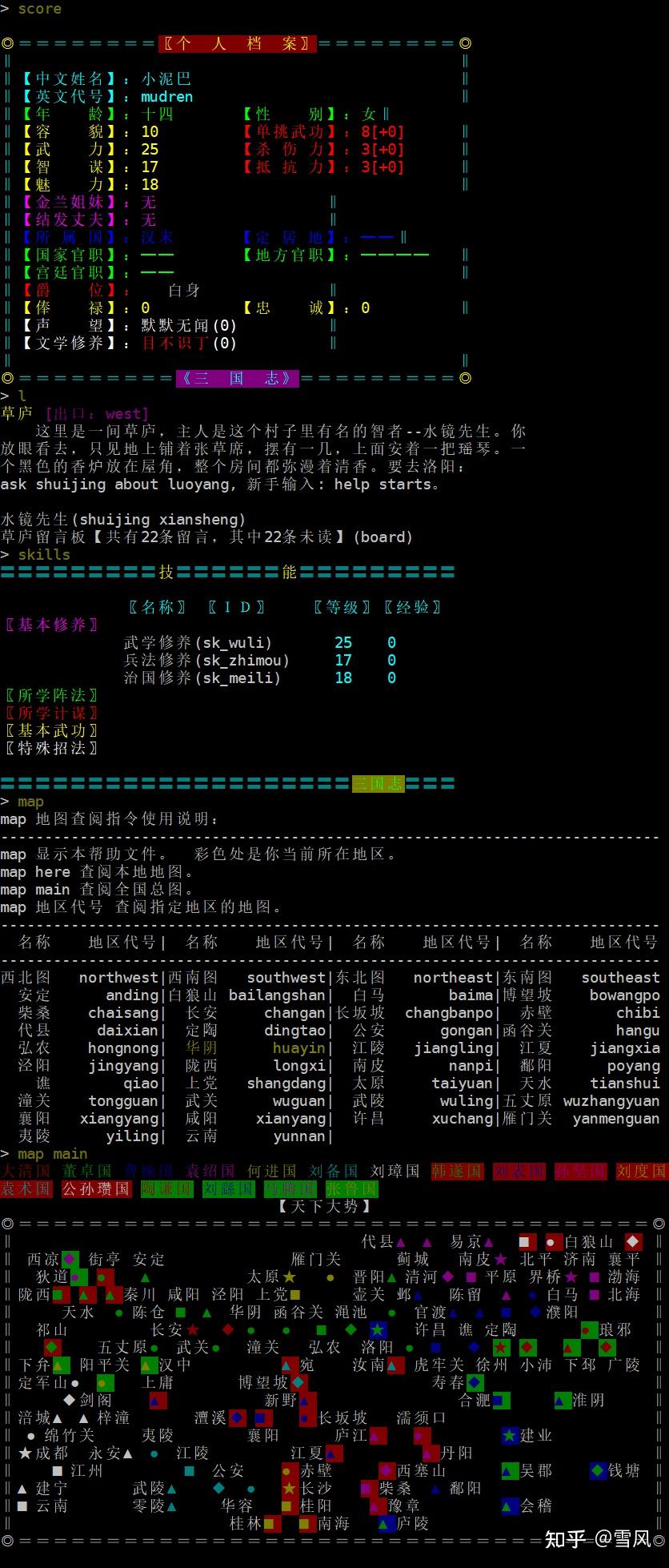This screenshot has width=669, height=1568.
Task: Select the area code northwest
Action: click(x=118, y=977)
